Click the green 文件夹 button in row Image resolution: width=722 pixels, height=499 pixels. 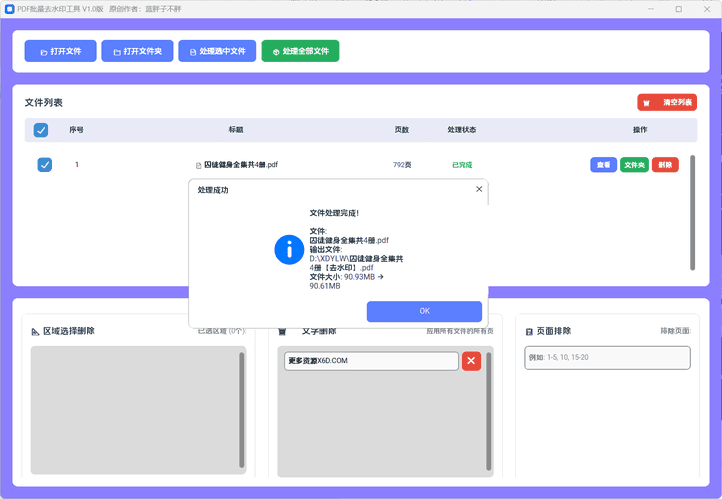click(x=634, y=165)
